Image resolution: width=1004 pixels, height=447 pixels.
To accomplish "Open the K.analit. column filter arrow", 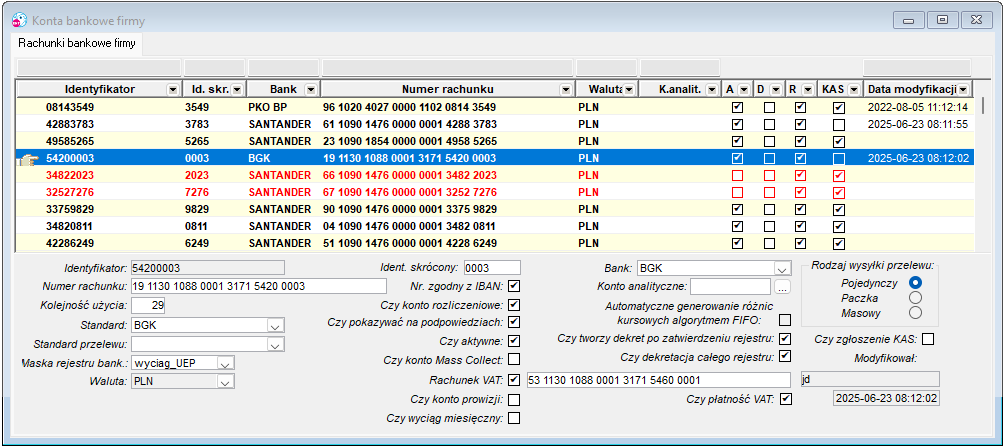I will (x=713, y=90).
